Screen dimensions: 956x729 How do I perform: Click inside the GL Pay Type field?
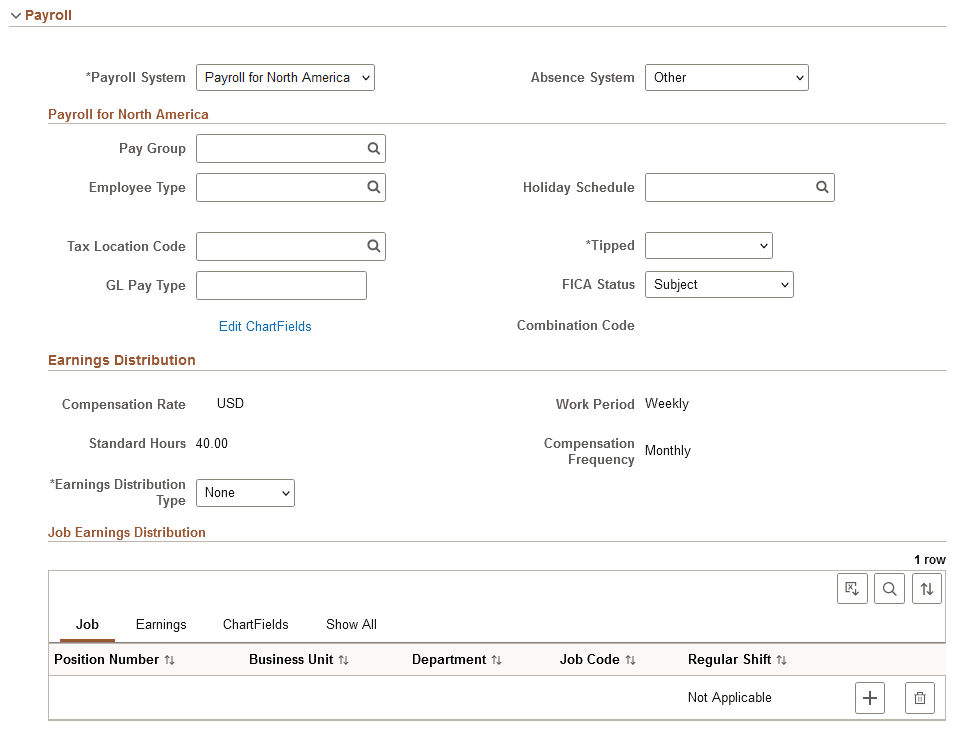(x=281, y=285)
